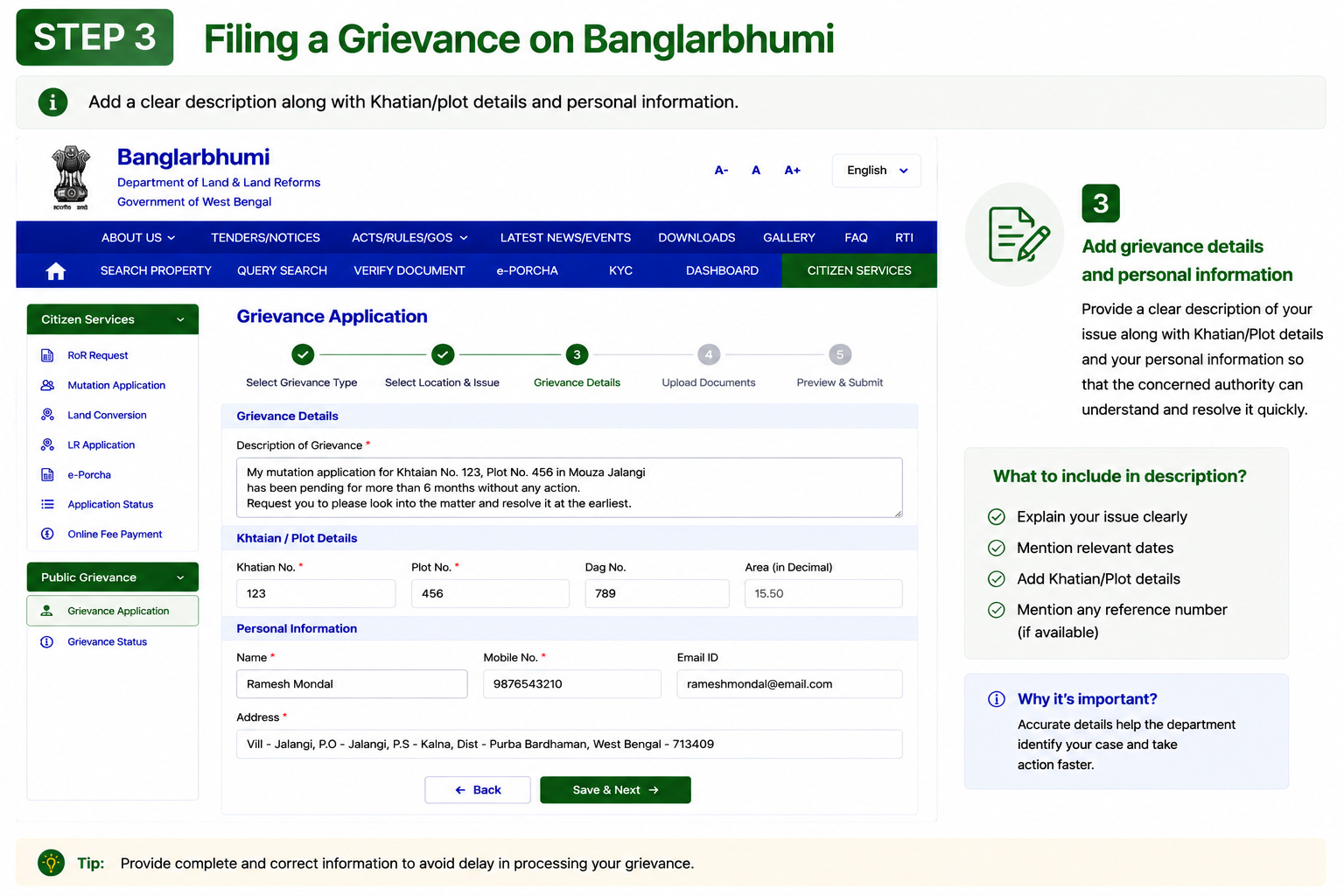Click the Dag No. field
The height and width of the screenshot is (896, 1344).
pyautogui.click(x=657, y=593)
